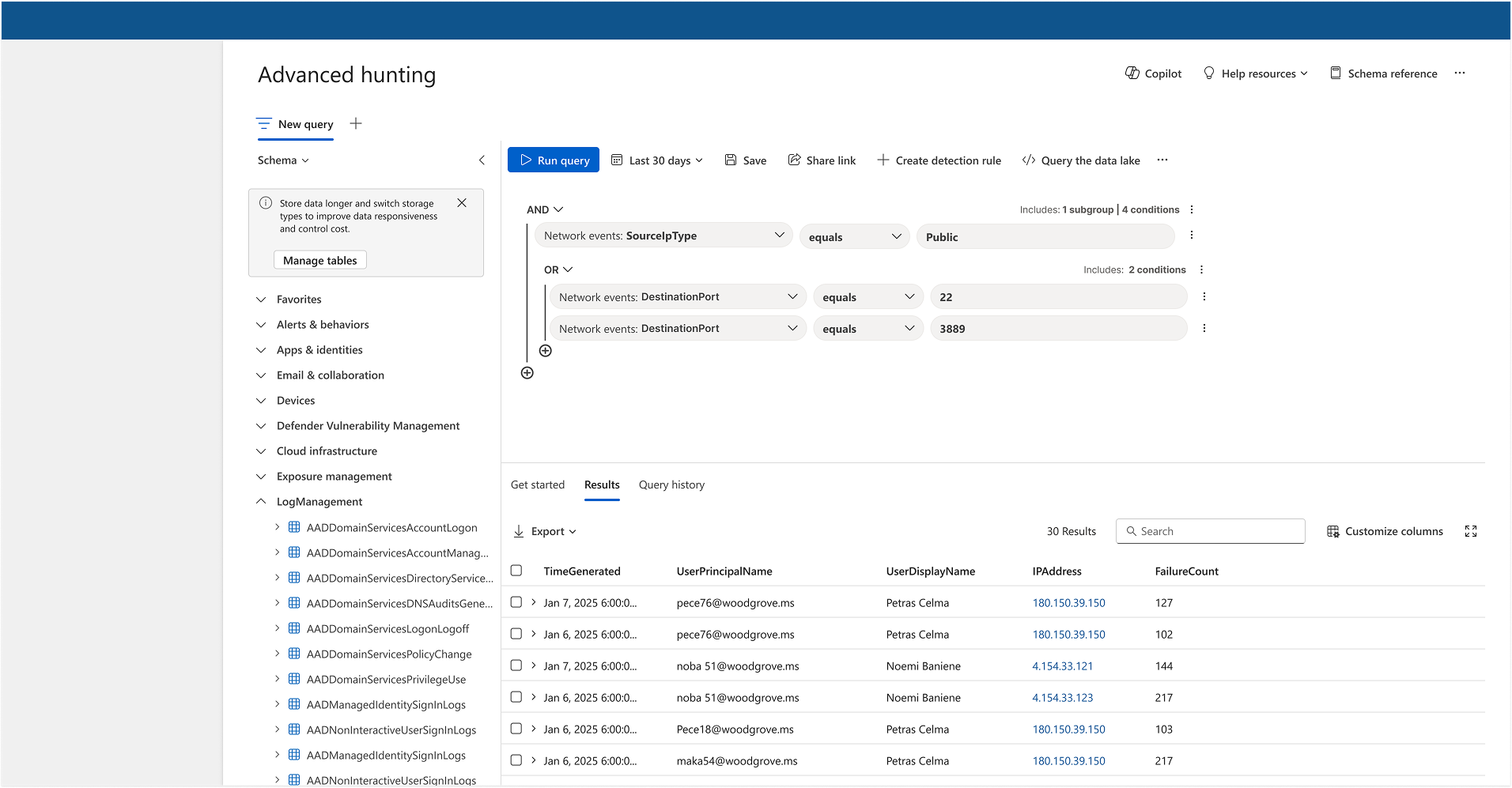Expand the row with FailureCount 127
Viewport: 1512px width, 788px height.
click(534, 602)
